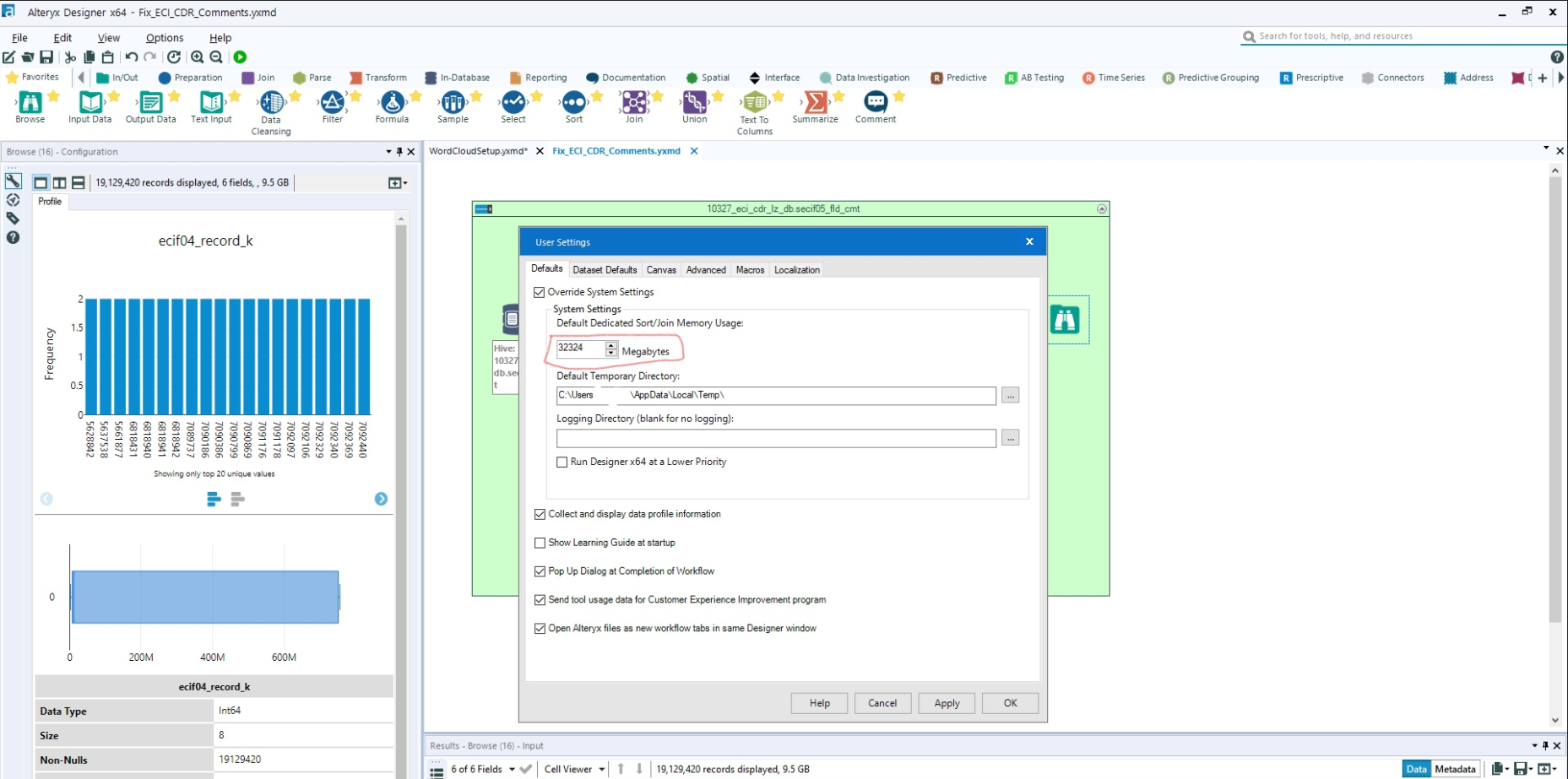1568x779 pixels.
Task: Click the Apply button in User Settings
Action: 946,703
